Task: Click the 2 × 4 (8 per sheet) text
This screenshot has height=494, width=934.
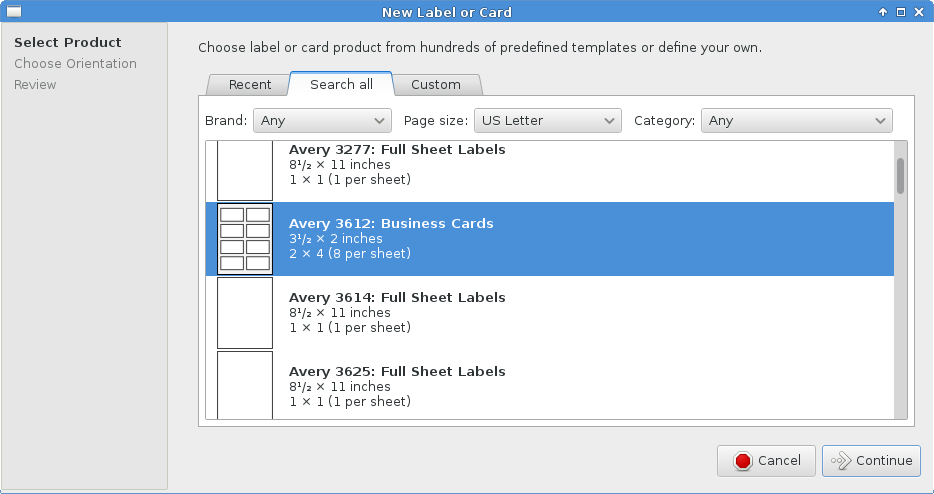Action: coord(350,253)
